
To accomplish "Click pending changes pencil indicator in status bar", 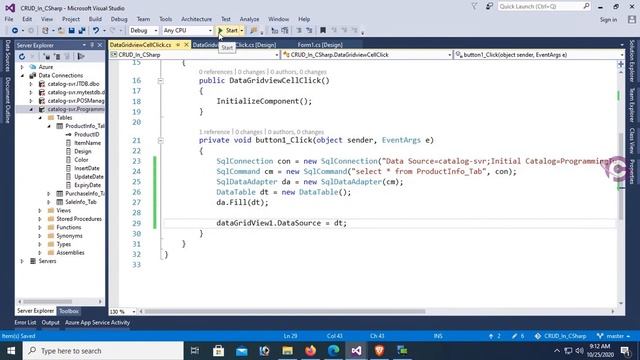I will [x=518, y=336].
